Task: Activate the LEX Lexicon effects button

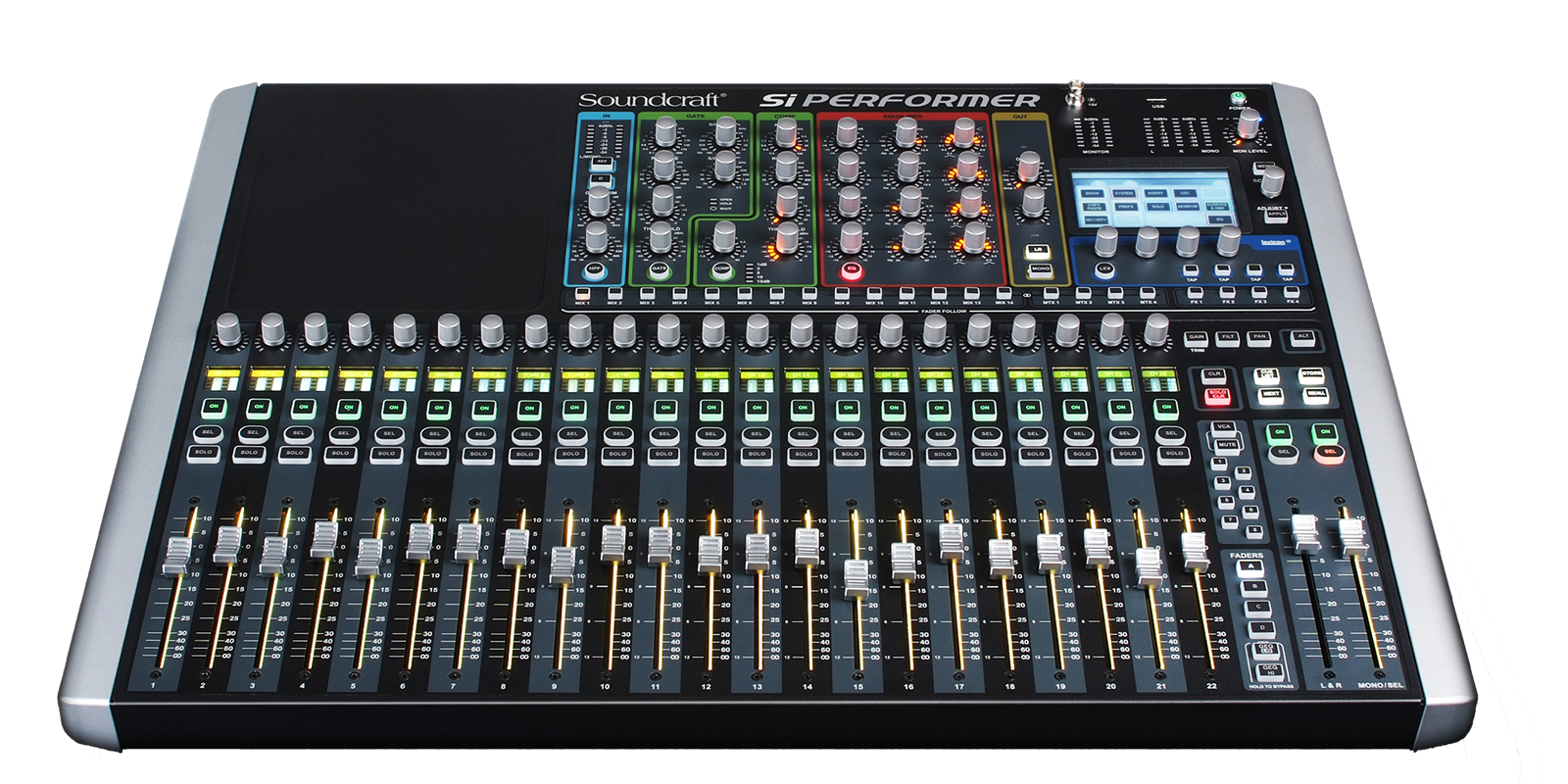Action: click(x=1105, y=269)
